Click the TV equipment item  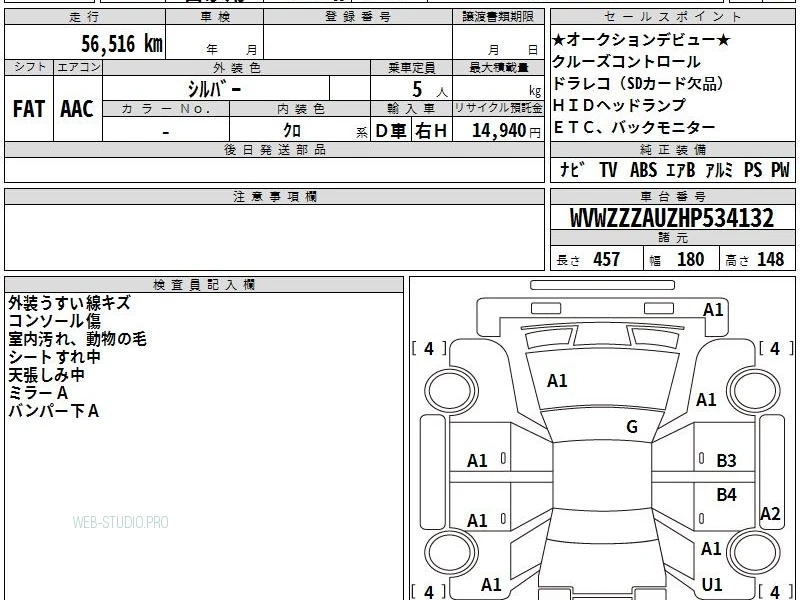(608, 169)
